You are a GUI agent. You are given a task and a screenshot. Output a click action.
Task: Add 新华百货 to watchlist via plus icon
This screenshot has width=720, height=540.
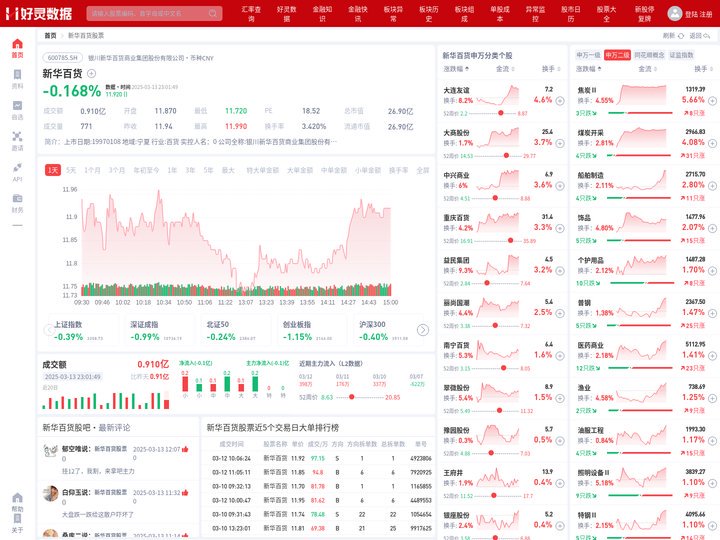(91, 73)
